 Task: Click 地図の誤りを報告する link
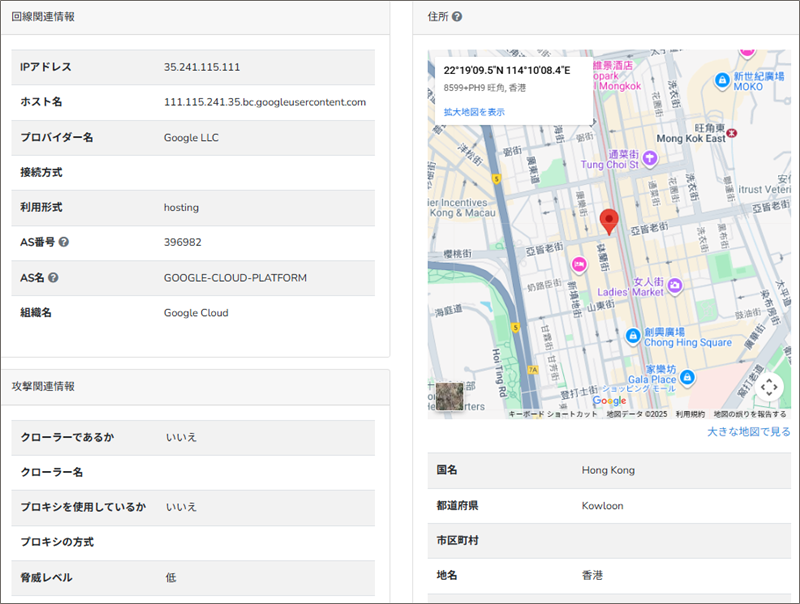click(750, 414)
